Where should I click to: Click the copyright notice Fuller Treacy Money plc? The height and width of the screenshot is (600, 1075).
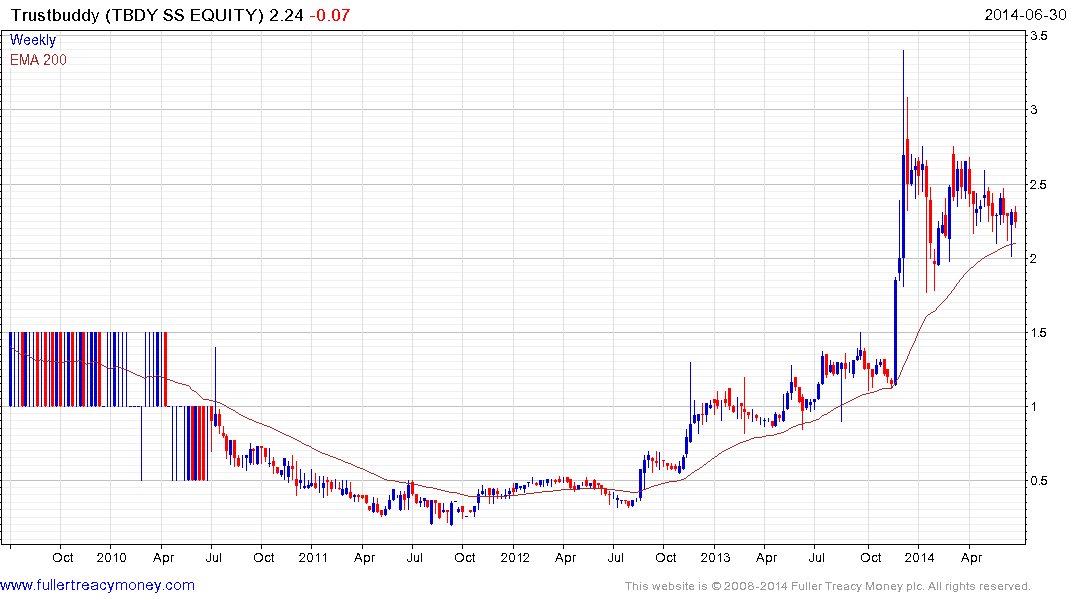(x=828, y=586)
